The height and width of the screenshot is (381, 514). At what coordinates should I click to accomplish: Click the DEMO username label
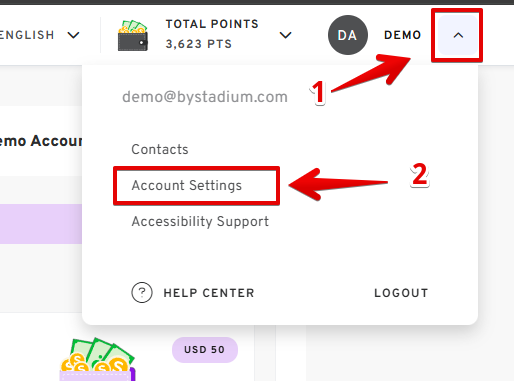pyautogui.click(x=403, y=35)
